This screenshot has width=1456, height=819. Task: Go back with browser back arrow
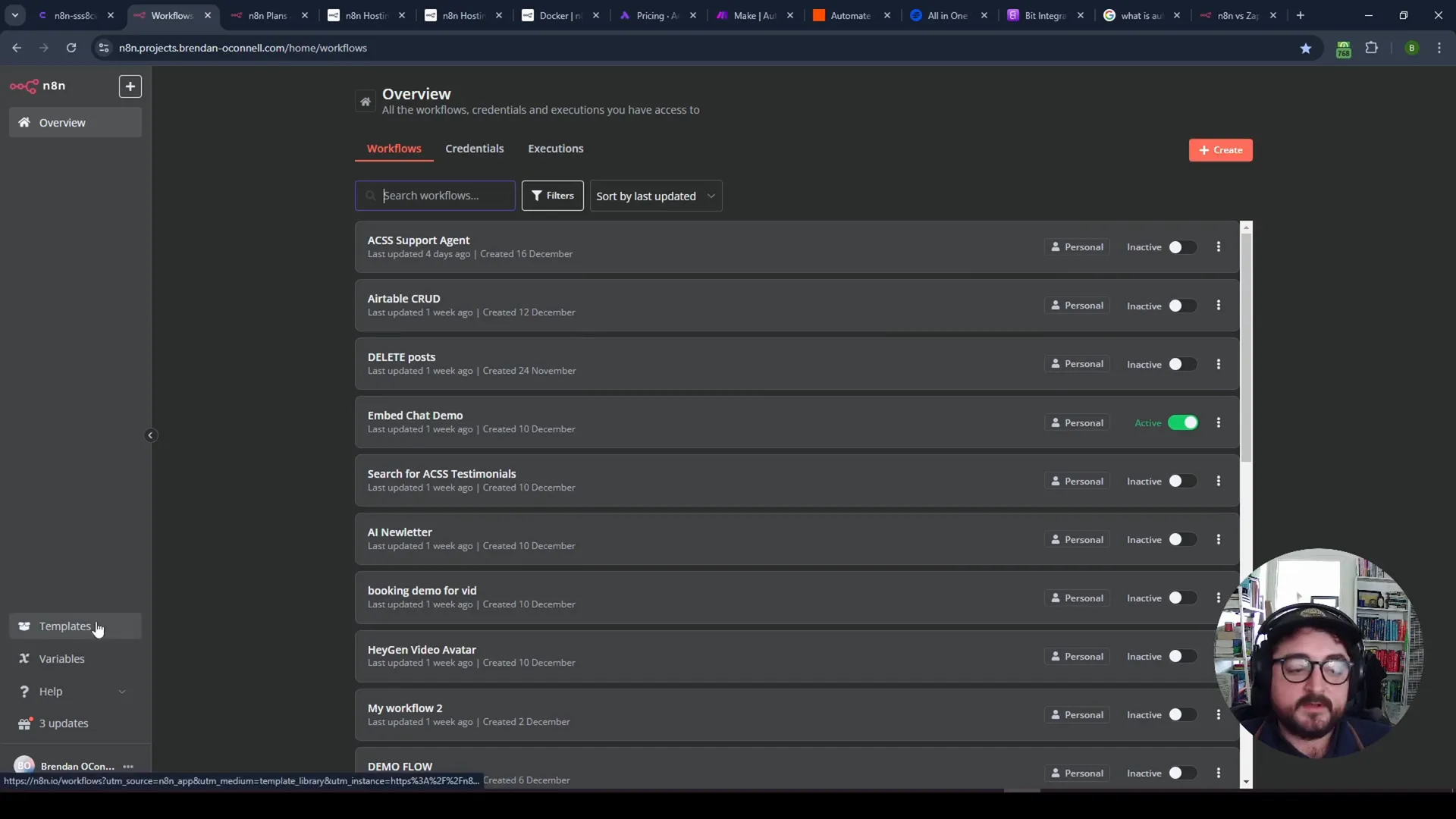click(x=17, y=48)
